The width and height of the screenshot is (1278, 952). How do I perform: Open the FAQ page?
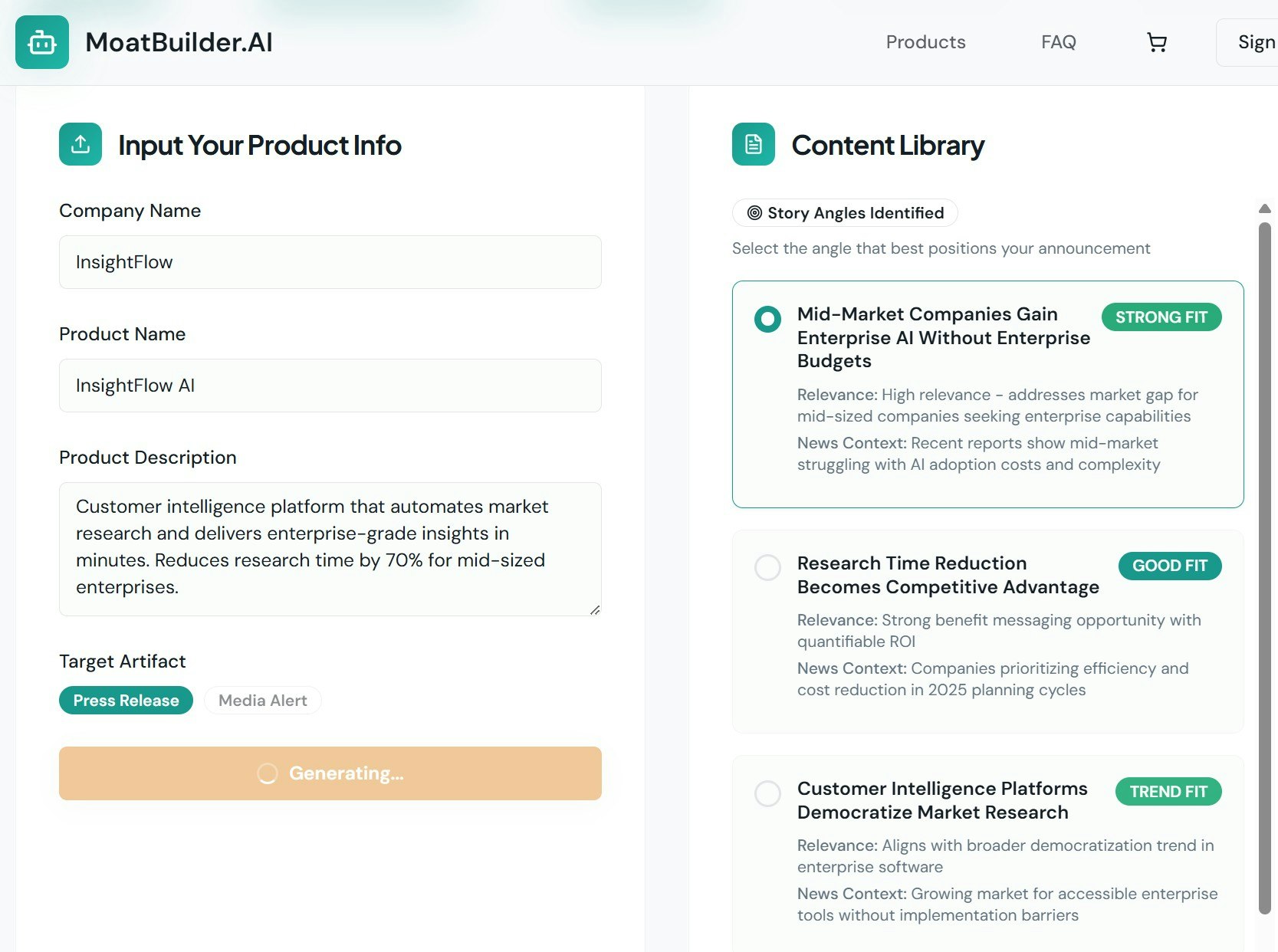[1058, 42]
